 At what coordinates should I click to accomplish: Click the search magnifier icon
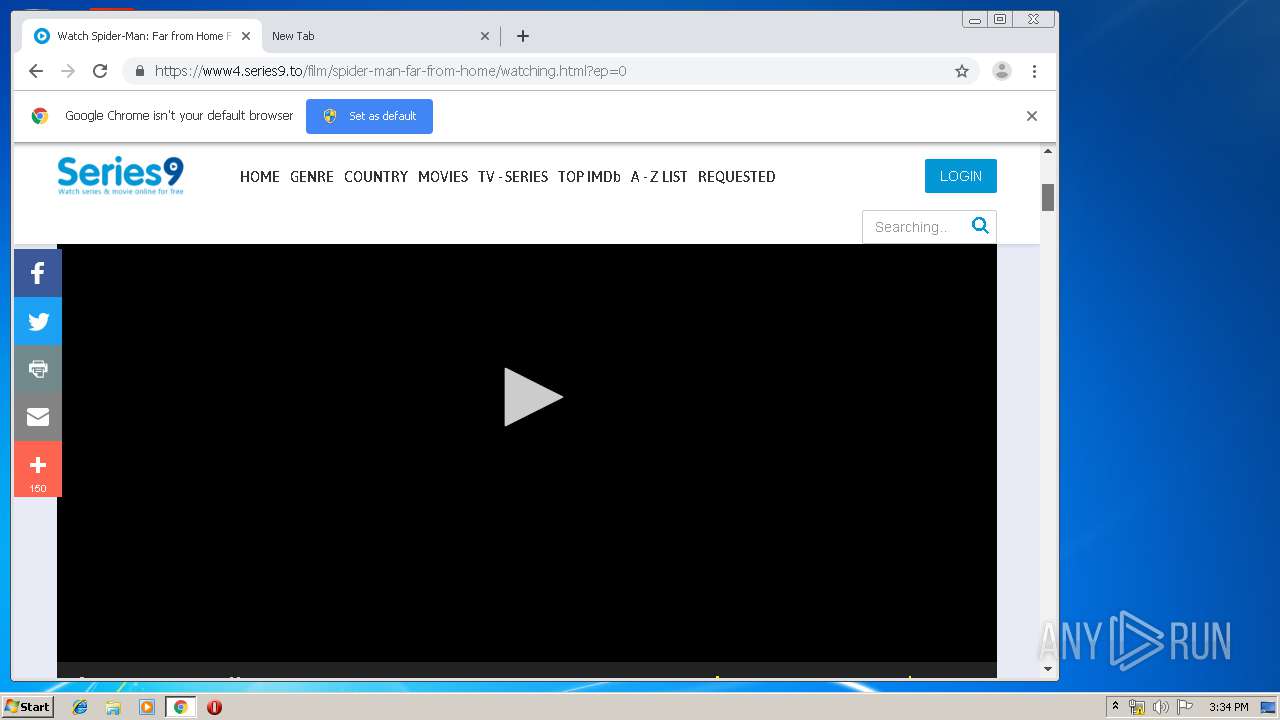(x=980, y=225)
